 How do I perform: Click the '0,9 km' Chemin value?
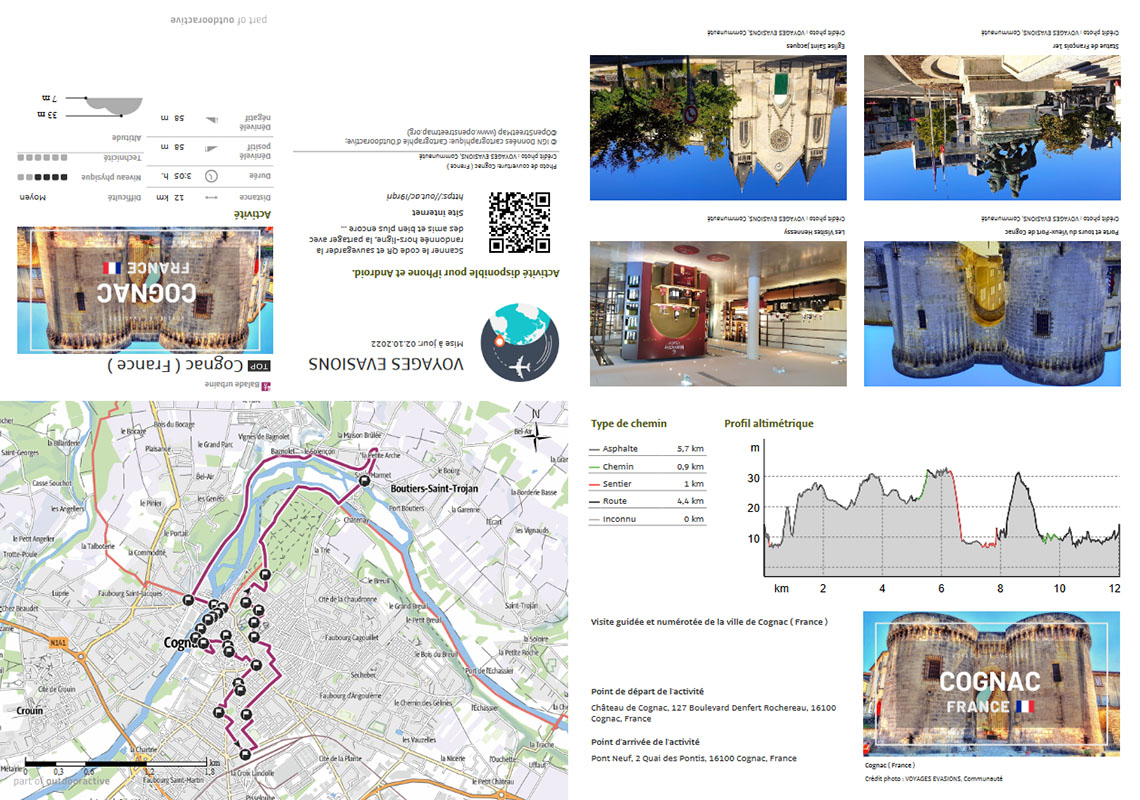[x=690, y=466]
